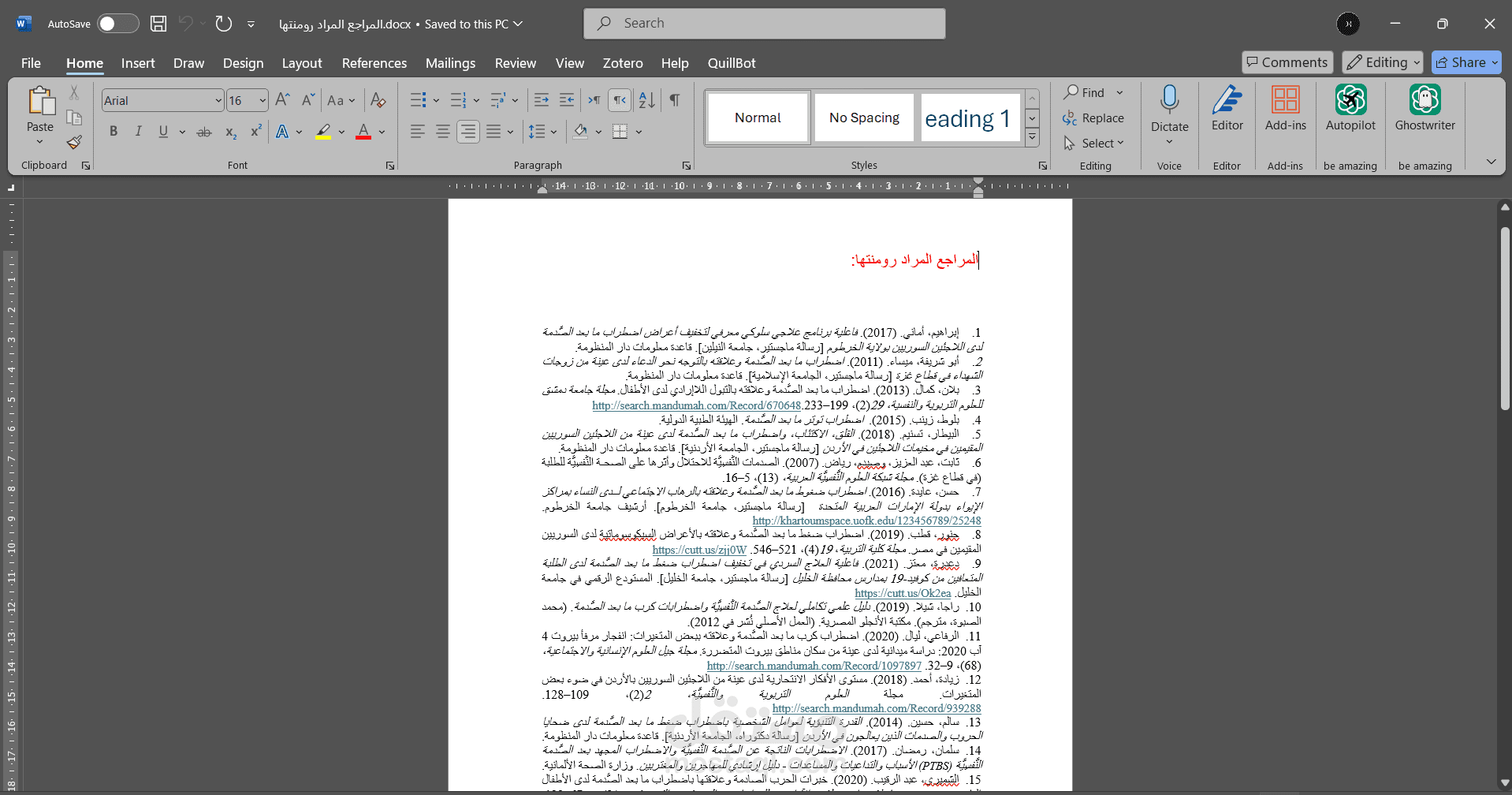The width and height of the screenshot is (1512, 795).
Task: Open the Editing mode dropdown
Action: click(x=1383, y=62)
